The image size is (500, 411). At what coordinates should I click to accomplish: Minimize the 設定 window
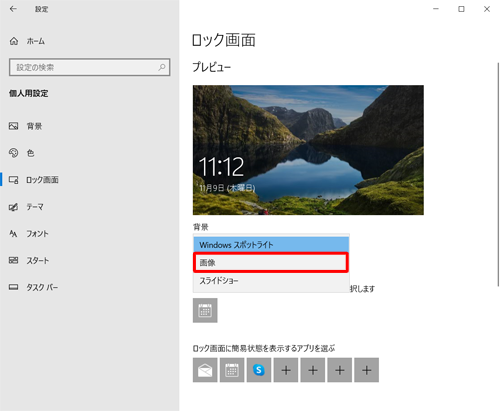point(436,9)
